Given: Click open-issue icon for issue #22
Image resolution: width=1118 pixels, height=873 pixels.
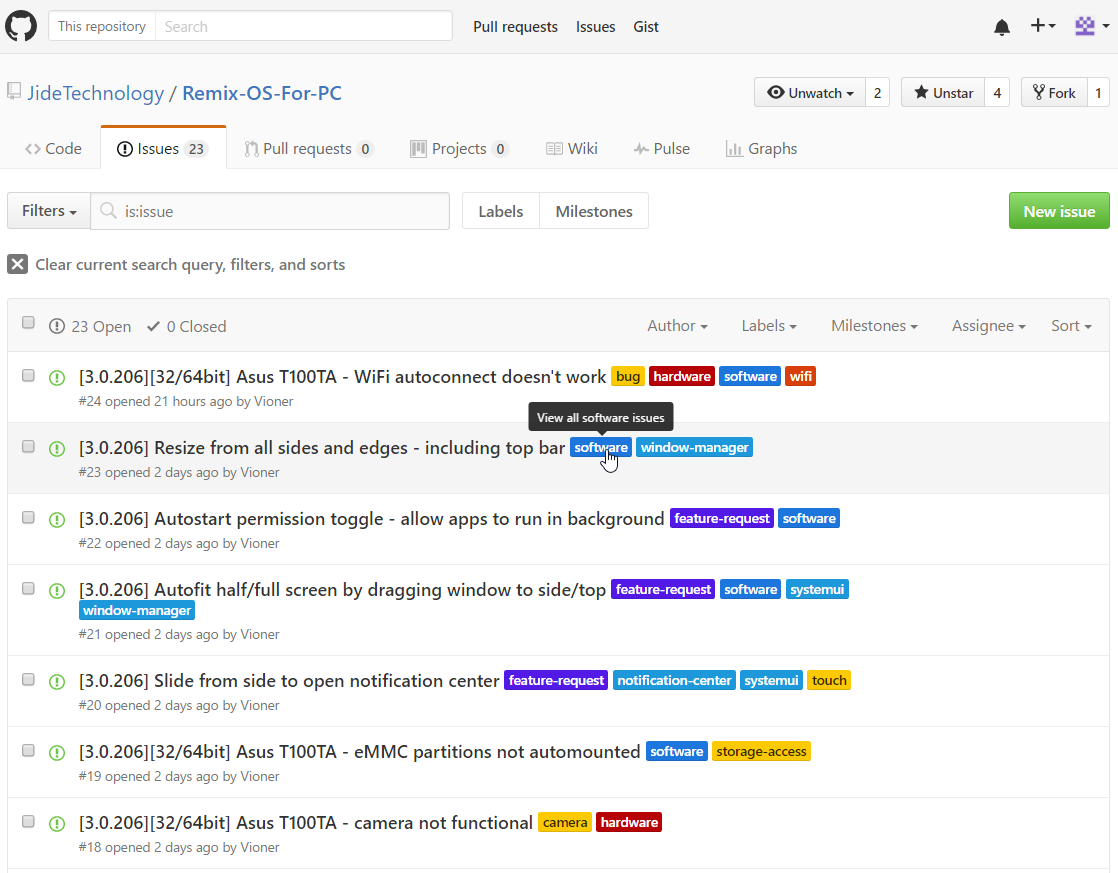Looking at the screenshot, I should 56,520.
